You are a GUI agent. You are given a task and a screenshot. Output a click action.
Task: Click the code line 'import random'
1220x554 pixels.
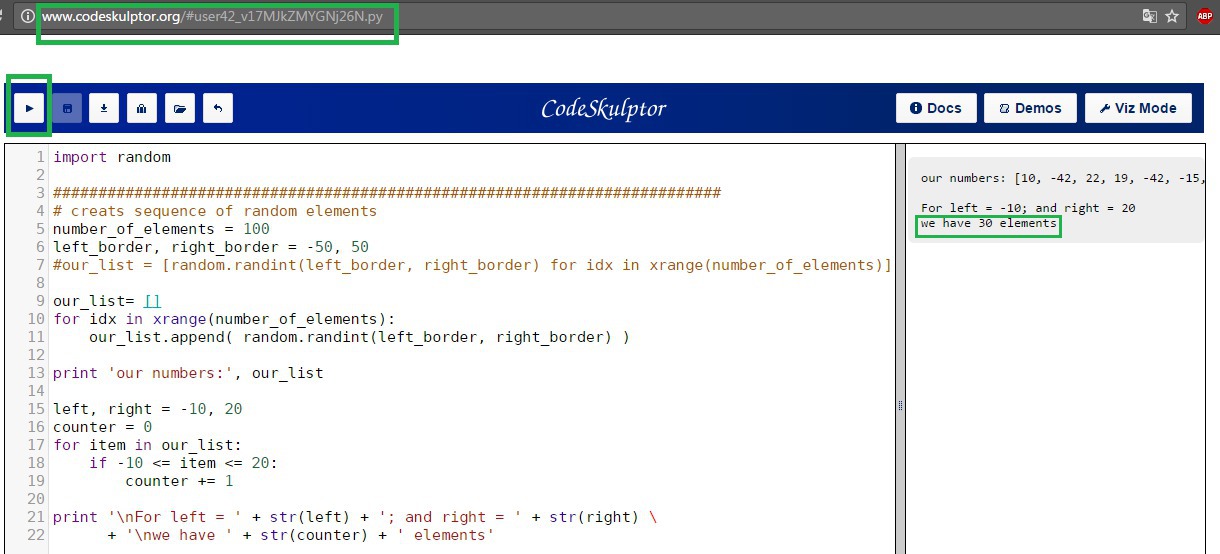pyautogui.click(x=112, y=157)
